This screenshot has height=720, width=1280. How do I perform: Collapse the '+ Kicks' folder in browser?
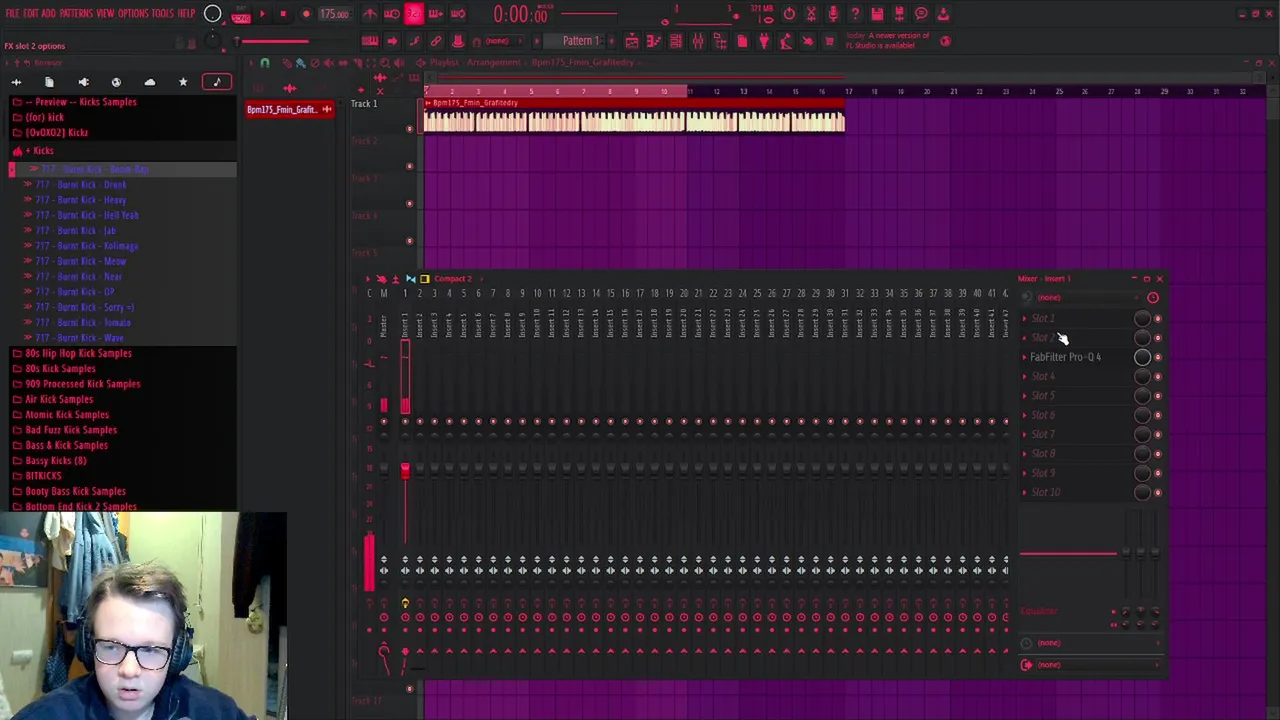(40, 151)
